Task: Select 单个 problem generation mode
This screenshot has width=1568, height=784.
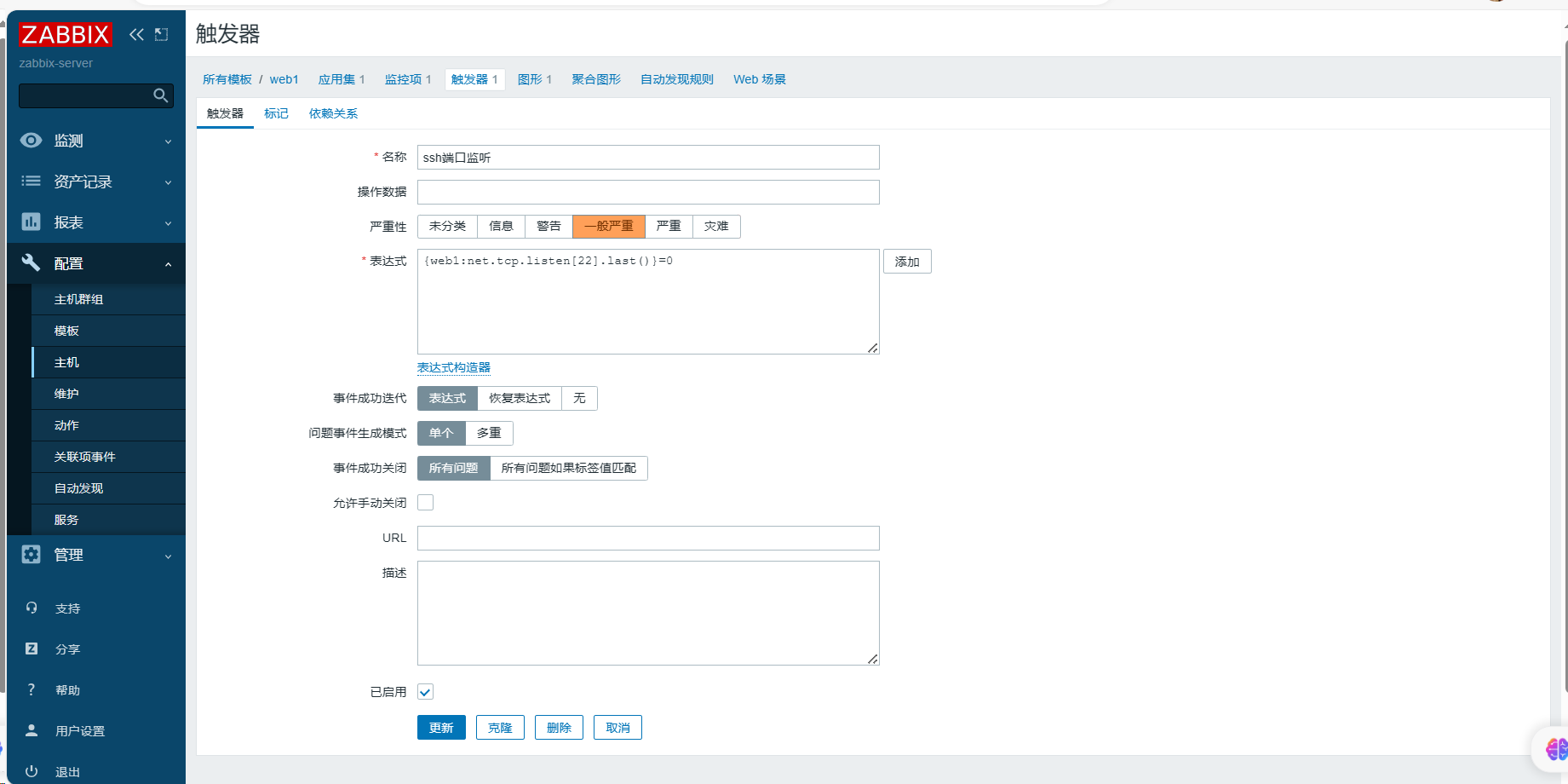Action: (x=441, y=433)
